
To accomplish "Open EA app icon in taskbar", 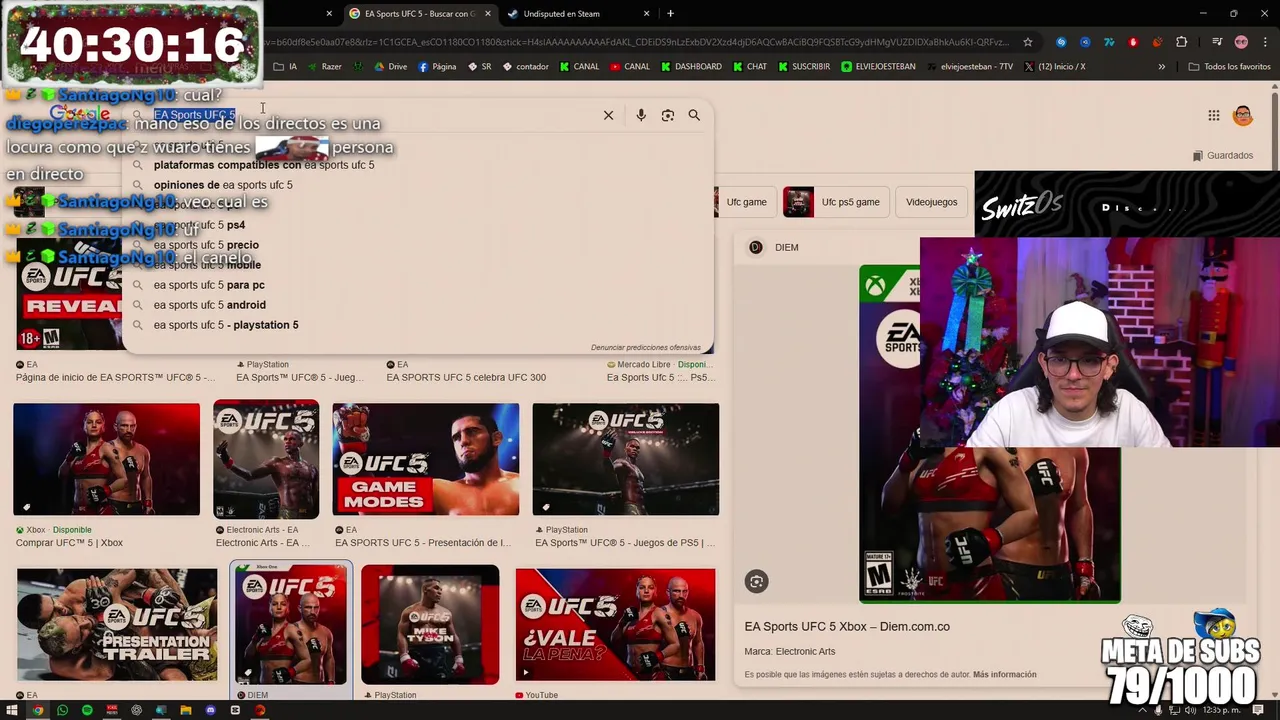I will [x=260, y=710].
